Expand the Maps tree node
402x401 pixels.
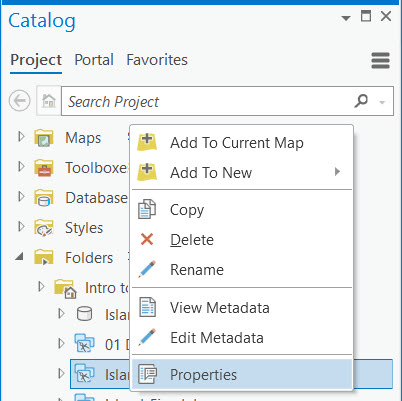tap(21, 137)
